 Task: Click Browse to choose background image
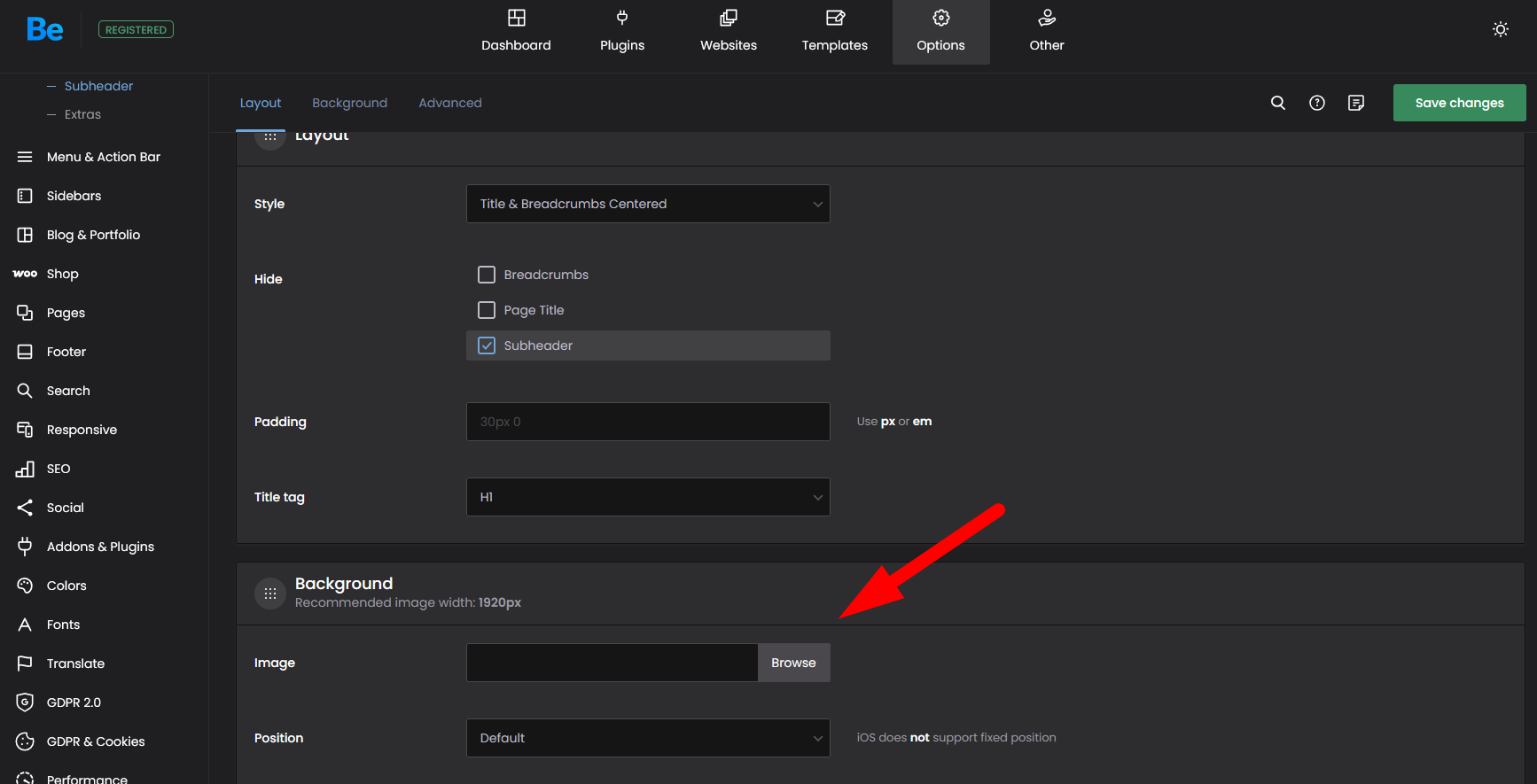coord(793,663)
